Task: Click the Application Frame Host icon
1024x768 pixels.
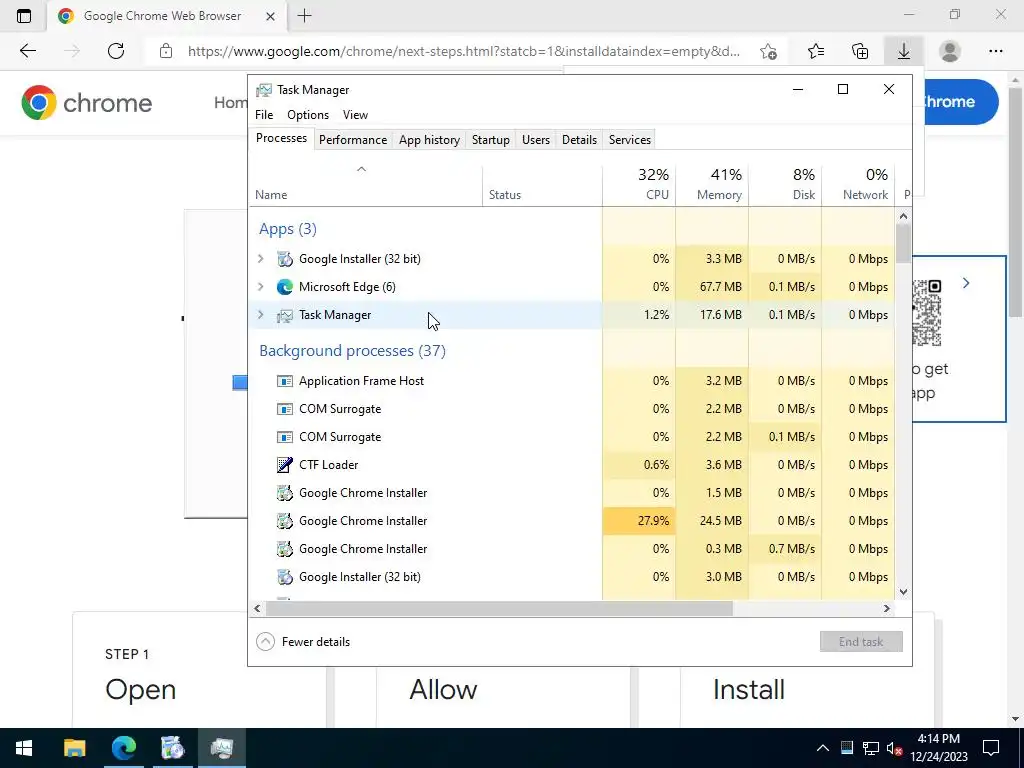Action: [285, 381]
